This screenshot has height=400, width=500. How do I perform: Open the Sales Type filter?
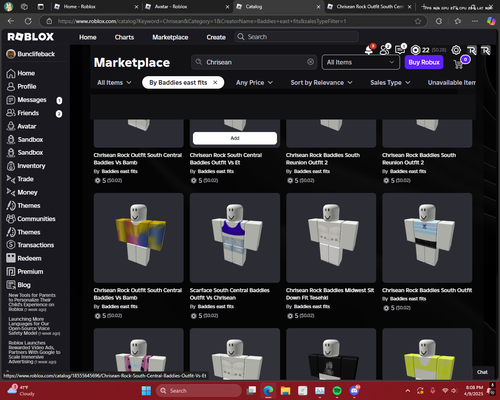coord(390,82)
